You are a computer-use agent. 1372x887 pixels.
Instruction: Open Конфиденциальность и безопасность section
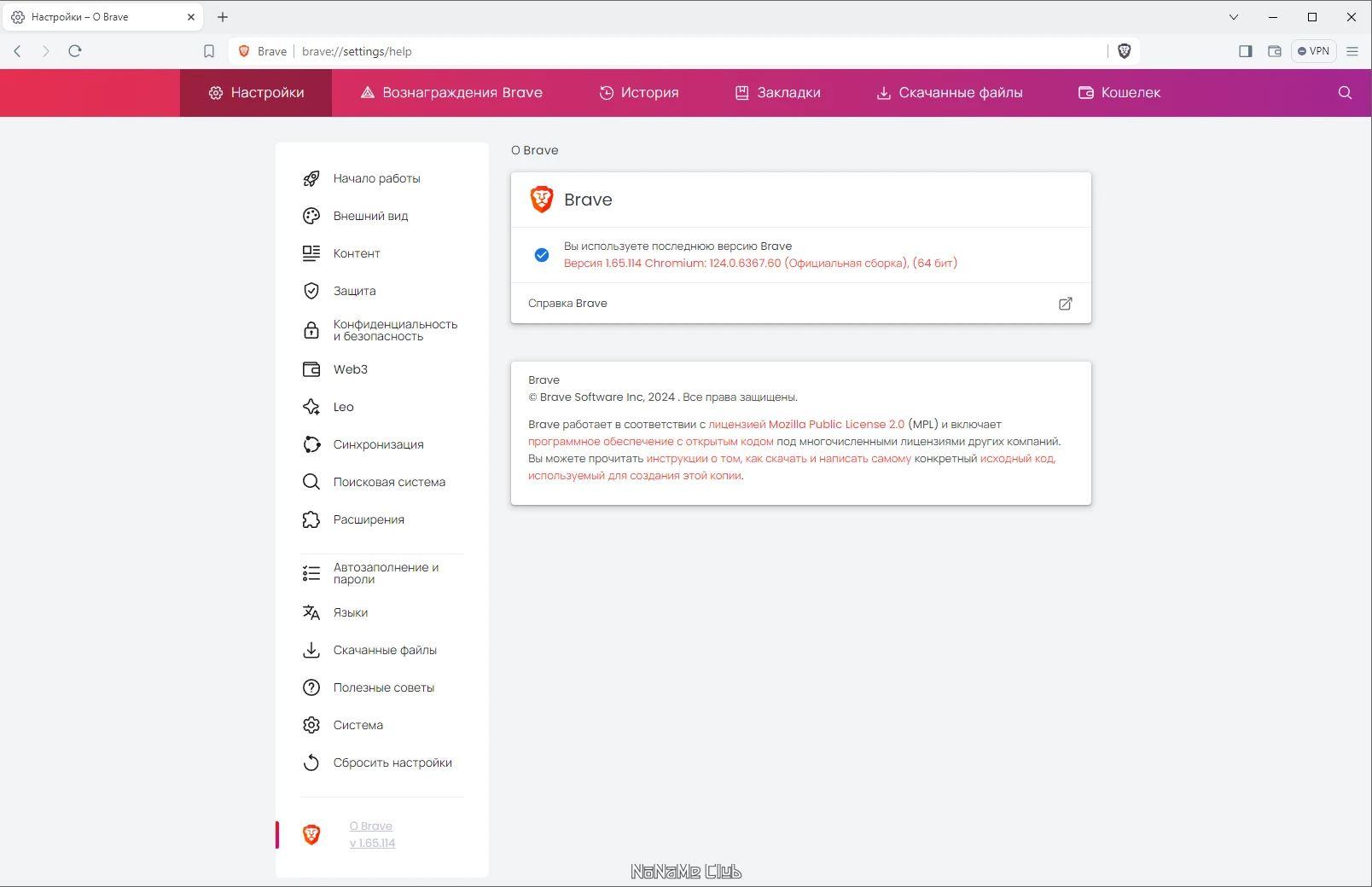tap(395, 330)
